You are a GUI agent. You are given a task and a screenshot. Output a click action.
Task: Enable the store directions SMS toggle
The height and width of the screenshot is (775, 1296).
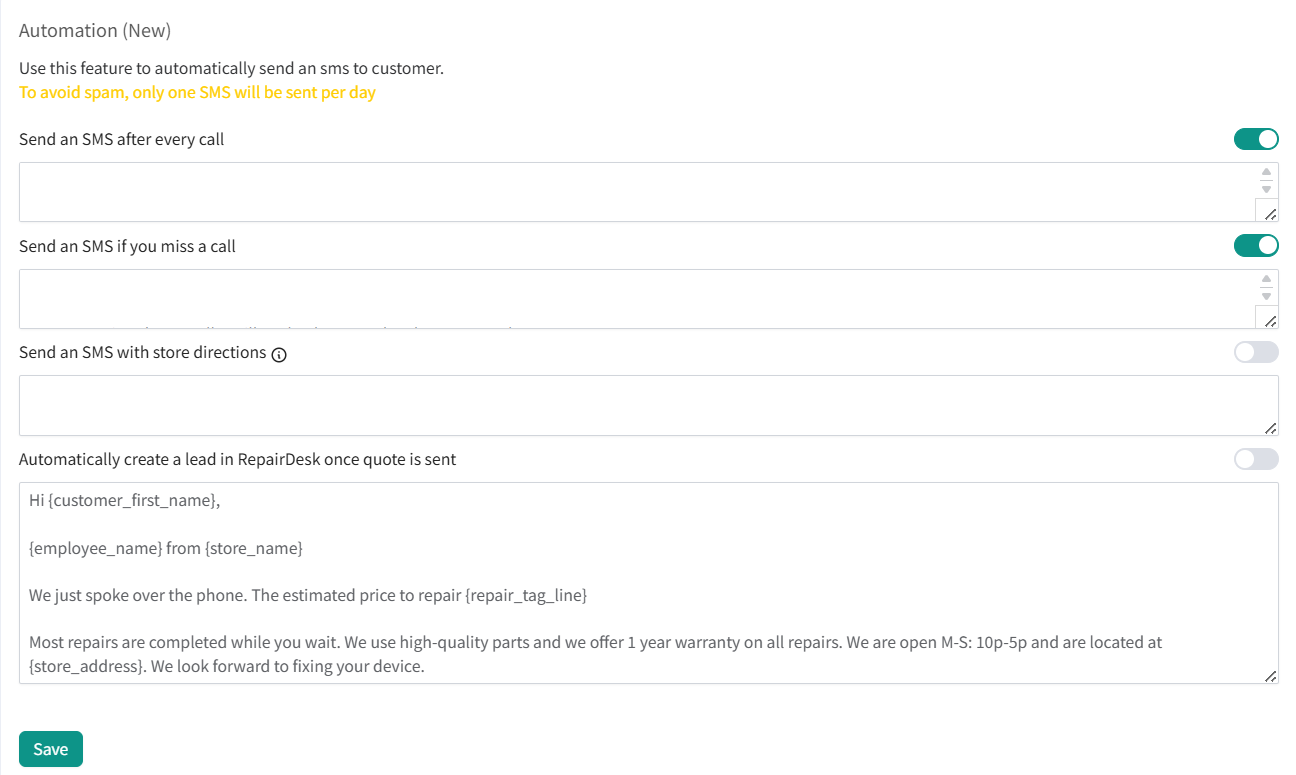click(x=1256, y=352)
